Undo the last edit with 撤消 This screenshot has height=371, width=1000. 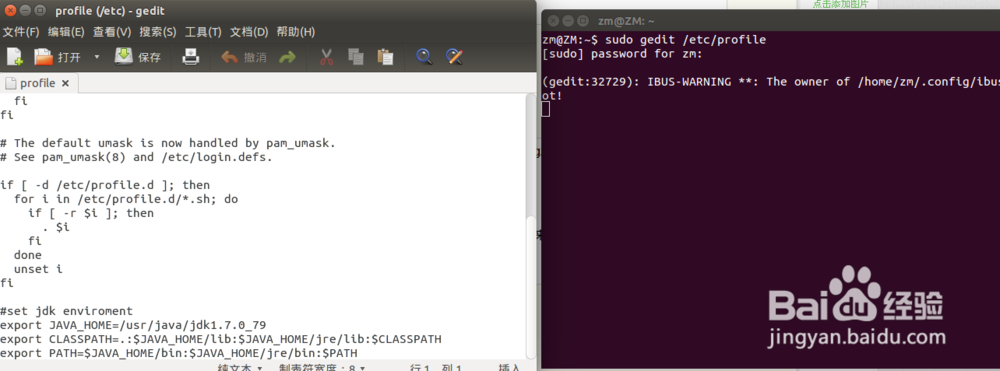point(244,57)
